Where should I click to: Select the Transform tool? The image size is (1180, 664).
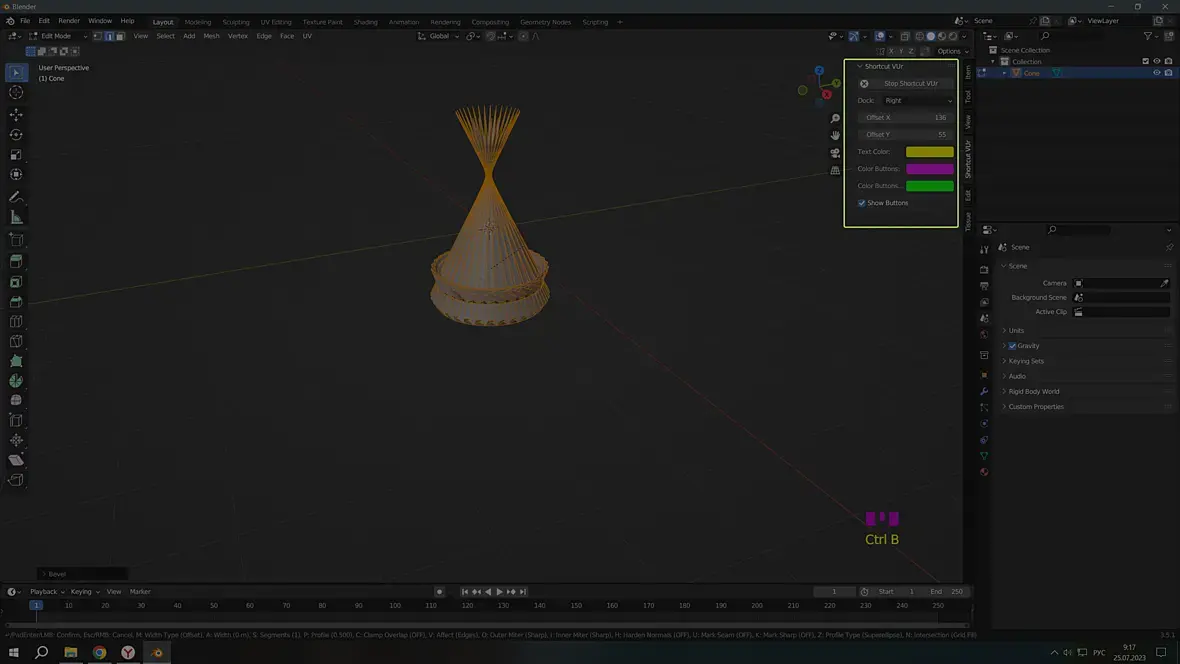pyautogui.click(x=16, y=175)
